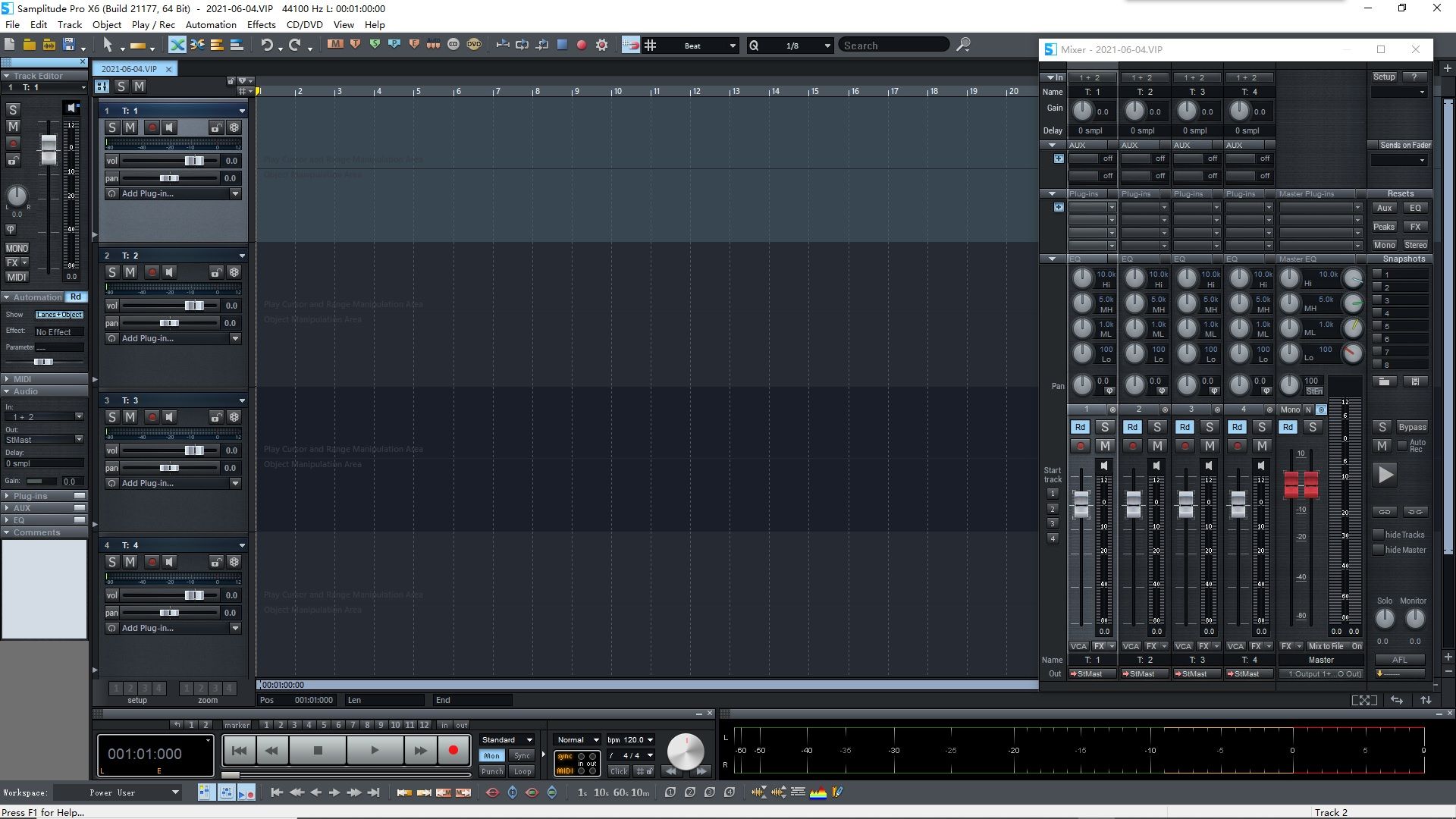Screen dimensions: 1456x819
Task: Click the vol slider of track T: 1
Action: coord(171,161)
